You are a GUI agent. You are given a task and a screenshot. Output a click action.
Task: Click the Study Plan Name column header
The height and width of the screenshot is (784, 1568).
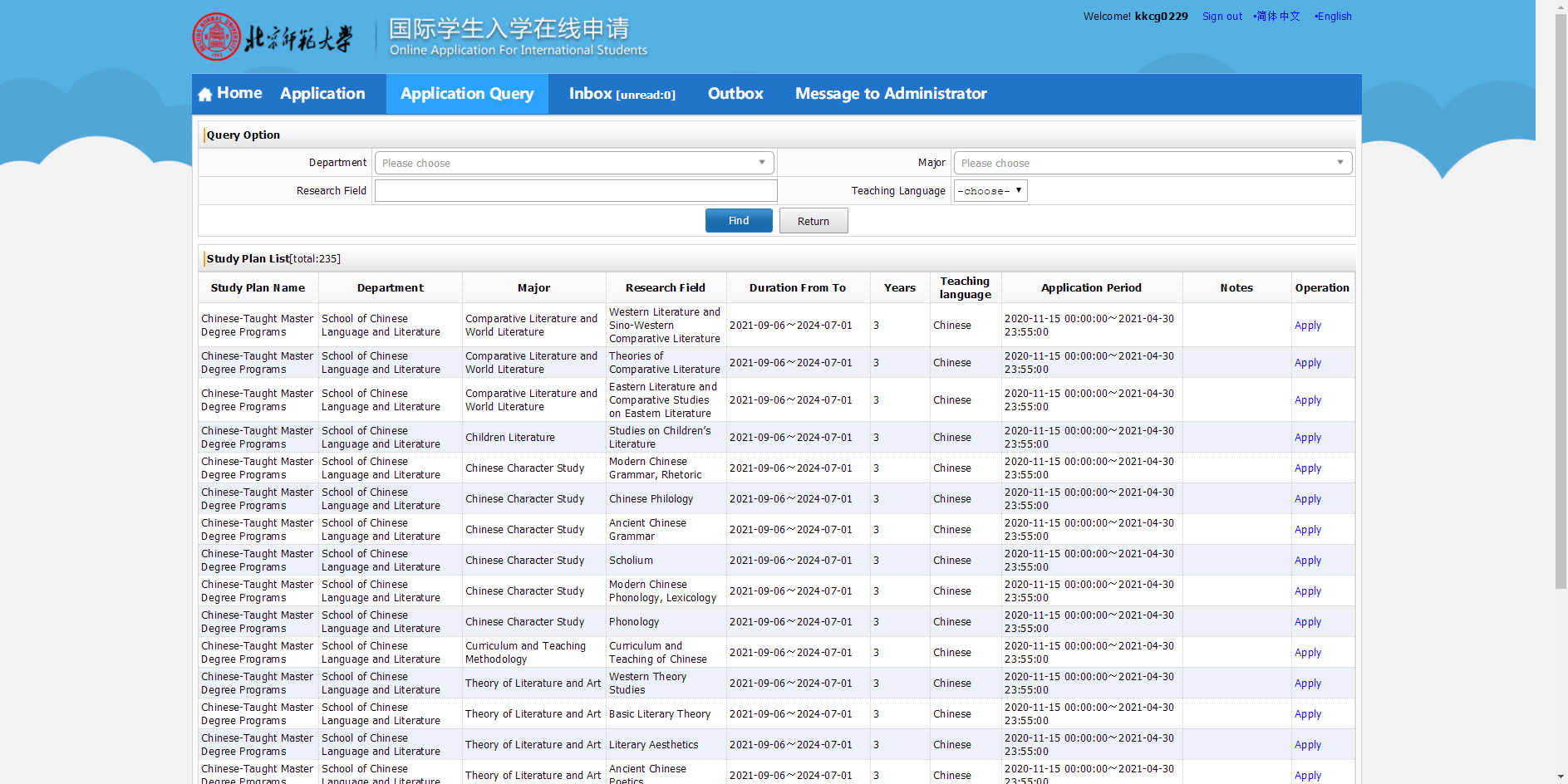(x=258, y=288)
